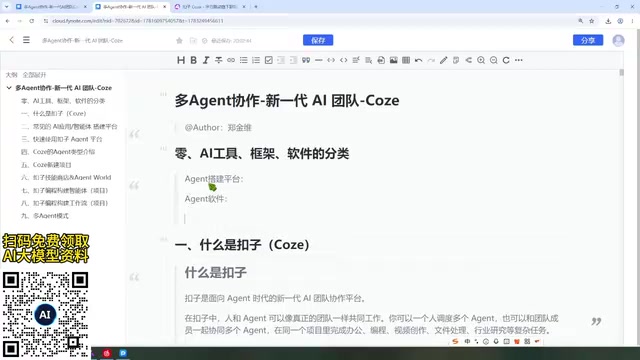Bookmark this page with the star icon
640x360 pixels.
tap(591, 21)
